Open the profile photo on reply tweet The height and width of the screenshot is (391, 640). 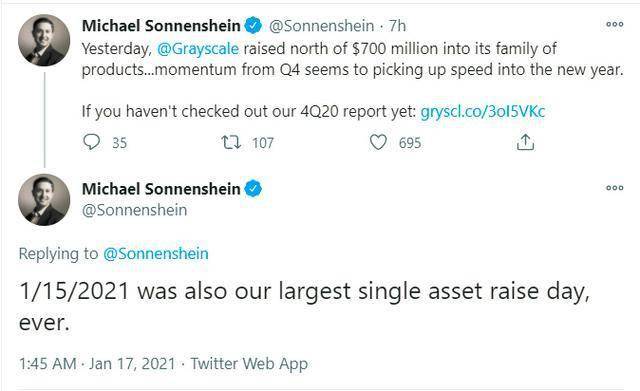pos(44,200)
